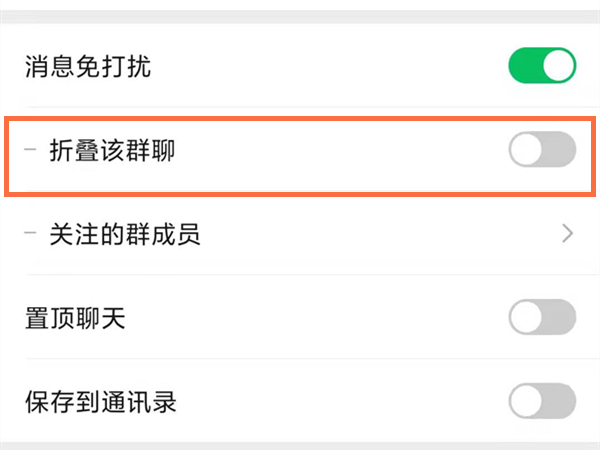Click the 置顶聊天 label text
Screen dimensions: 600x450
[x=75, y=318]
